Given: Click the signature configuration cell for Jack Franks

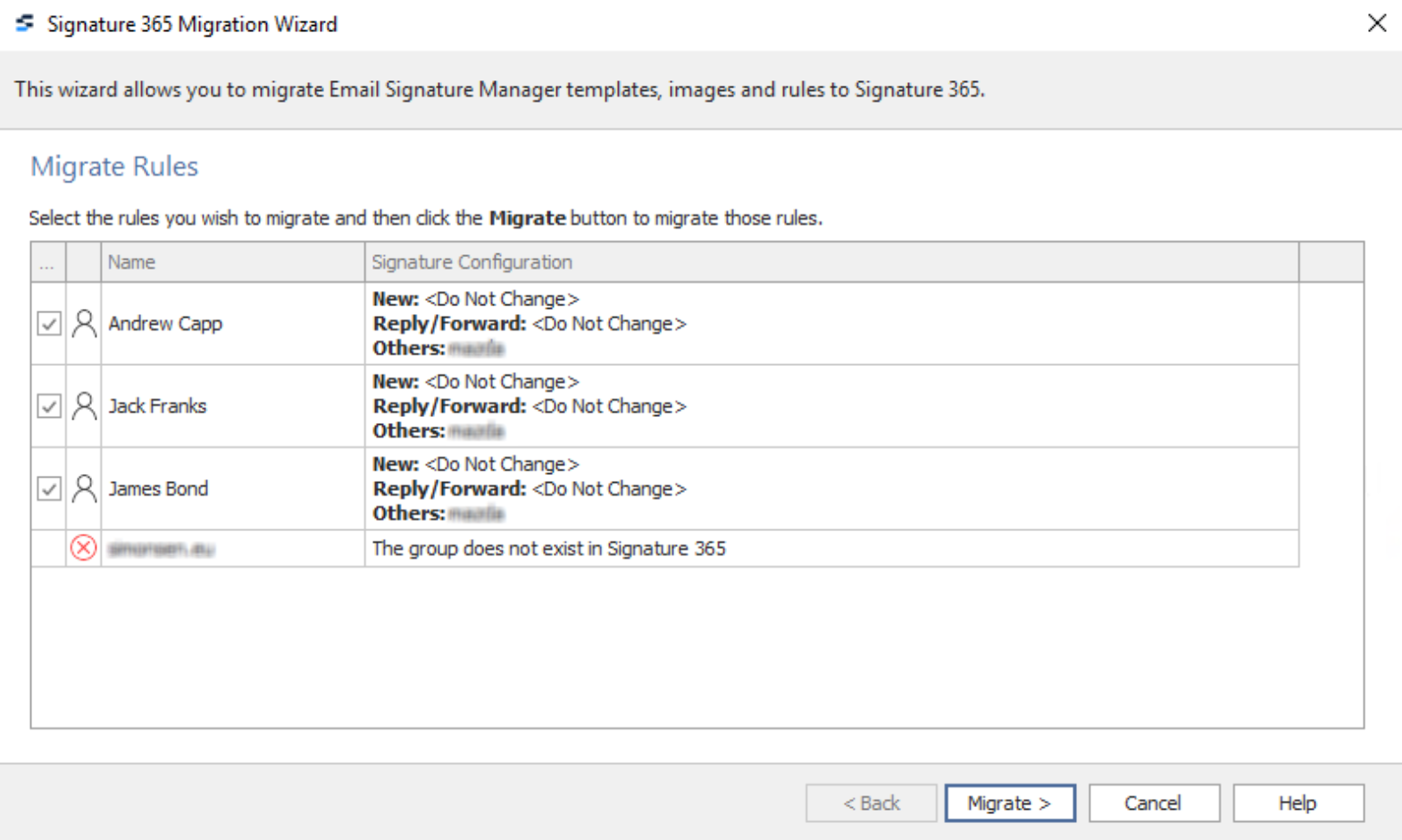Looking at the screenshot, I should click(831, 406).
